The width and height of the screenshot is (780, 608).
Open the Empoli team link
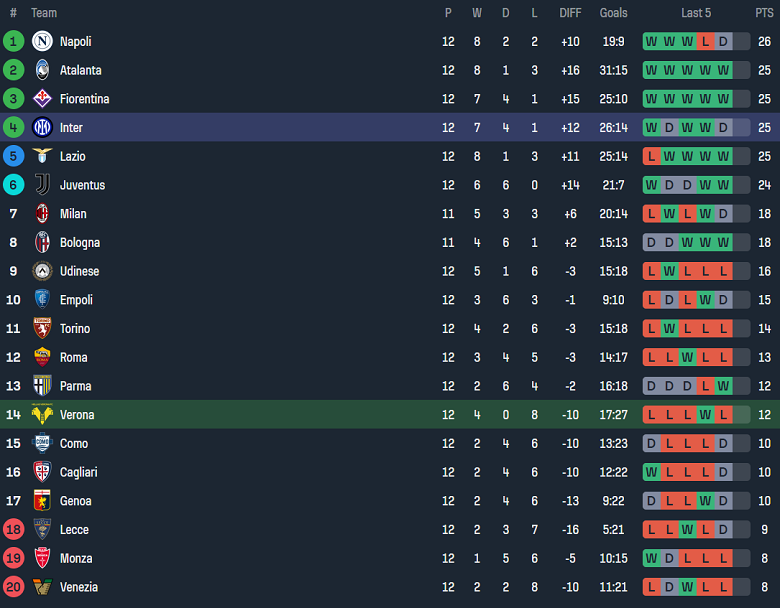pos(76,300)
